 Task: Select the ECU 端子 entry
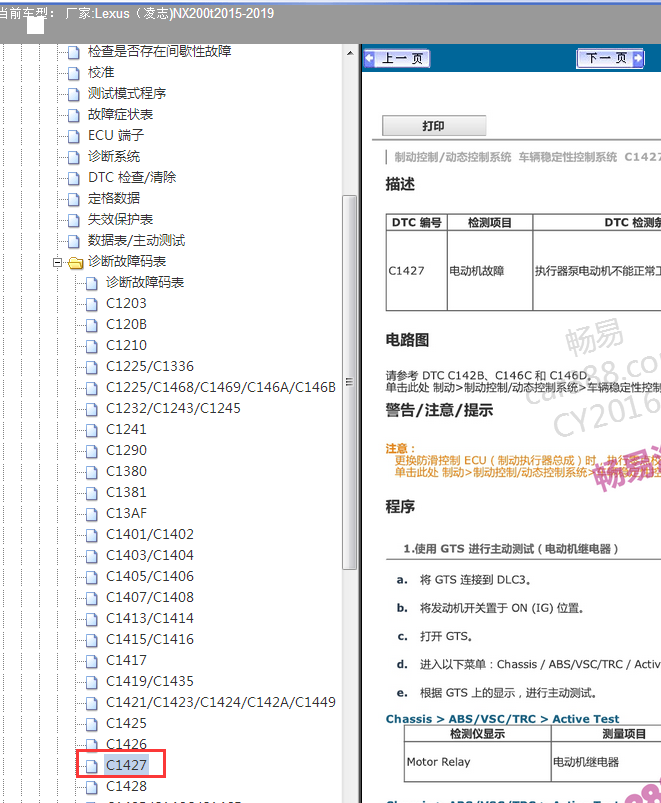(x=116, y=135)
